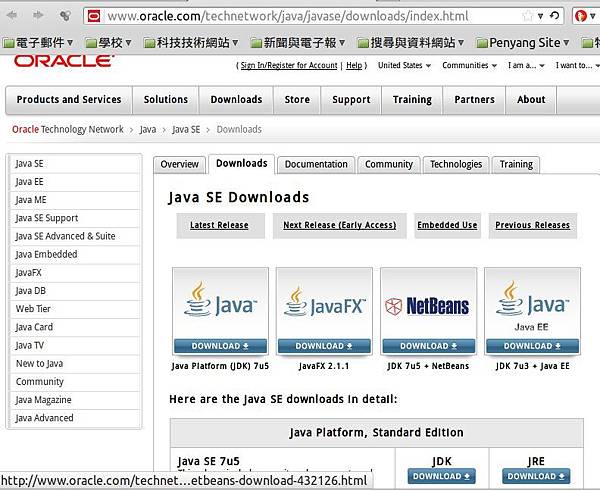Download Java Platform (JDK) 7u5
The width and height of the screenshot is (600, 491).
pyautogui.click(x=220, y=346)
